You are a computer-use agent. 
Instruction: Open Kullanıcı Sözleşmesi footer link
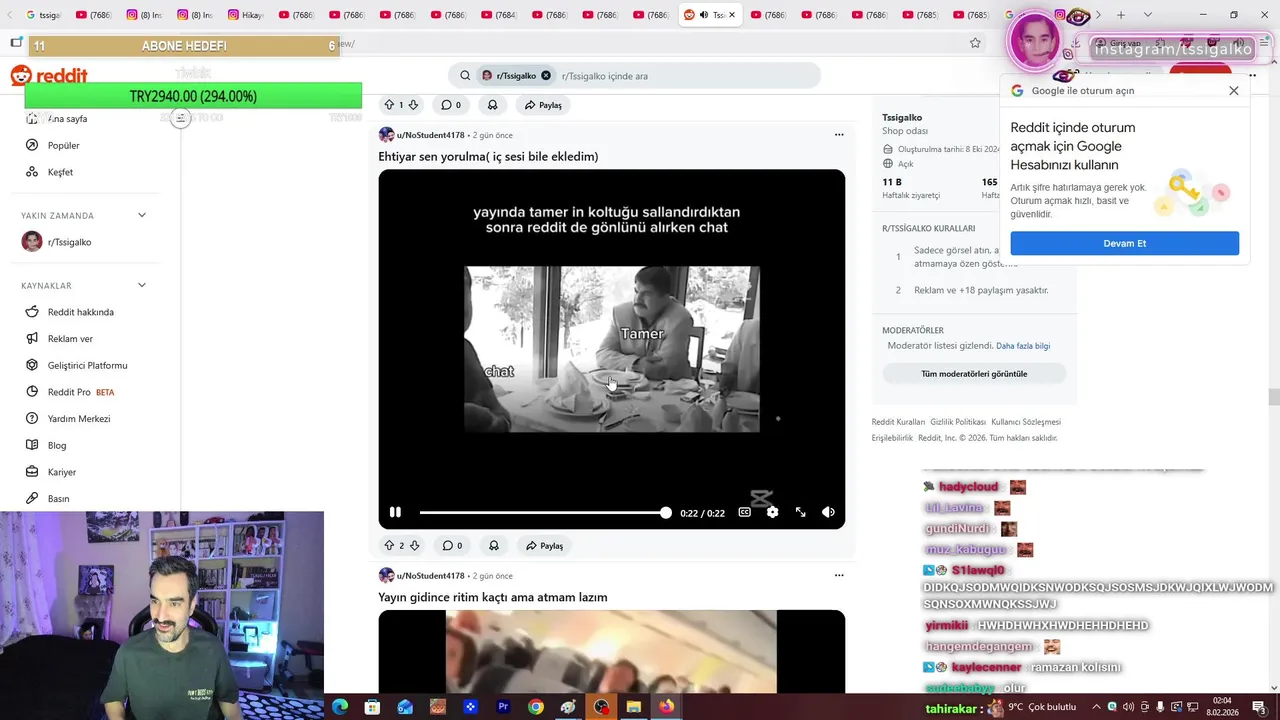click(x=1026, y=422)
